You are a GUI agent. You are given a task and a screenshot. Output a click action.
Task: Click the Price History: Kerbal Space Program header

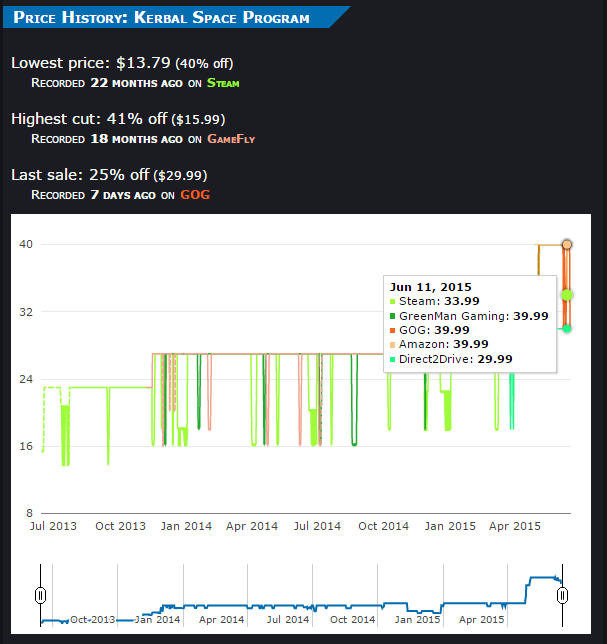[161, 17]
